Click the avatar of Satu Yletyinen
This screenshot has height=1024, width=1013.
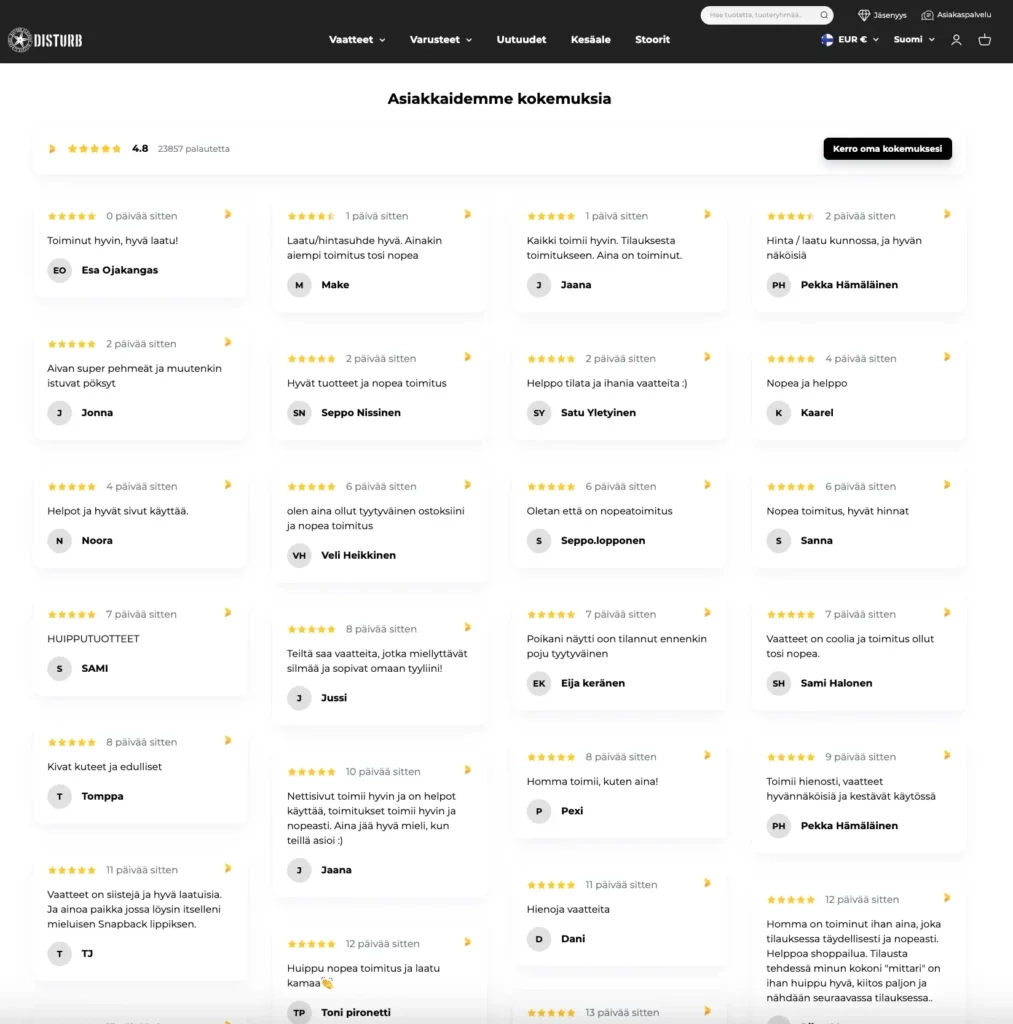click(539, 413)
